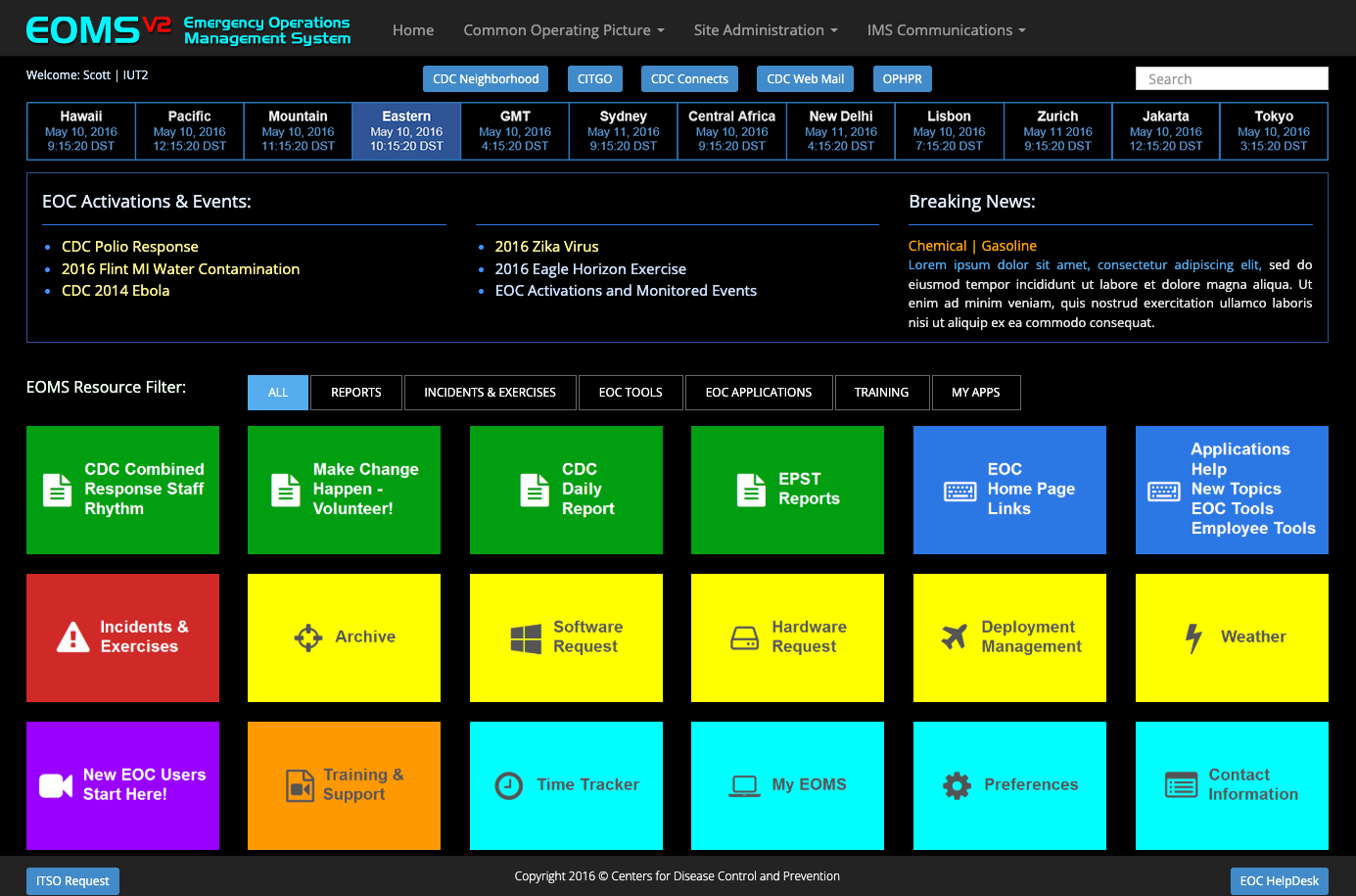Click the laptop icon on My EOMS
Screen dimensions: 1356x896
pos(745,785)
